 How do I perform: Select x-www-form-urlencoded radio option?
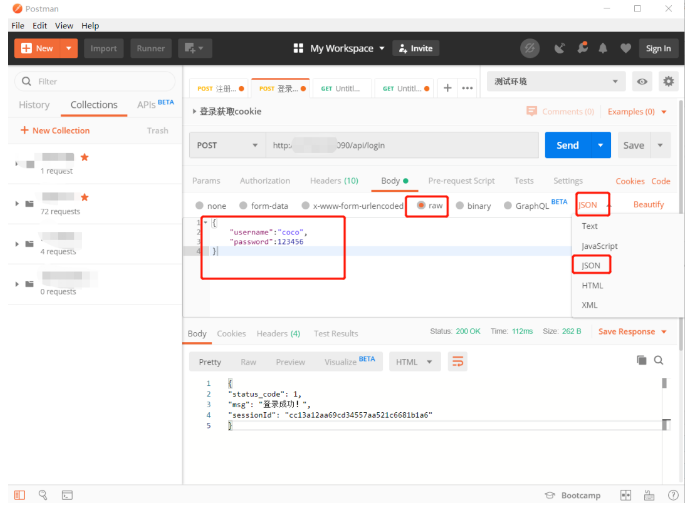tap(305, 206)
